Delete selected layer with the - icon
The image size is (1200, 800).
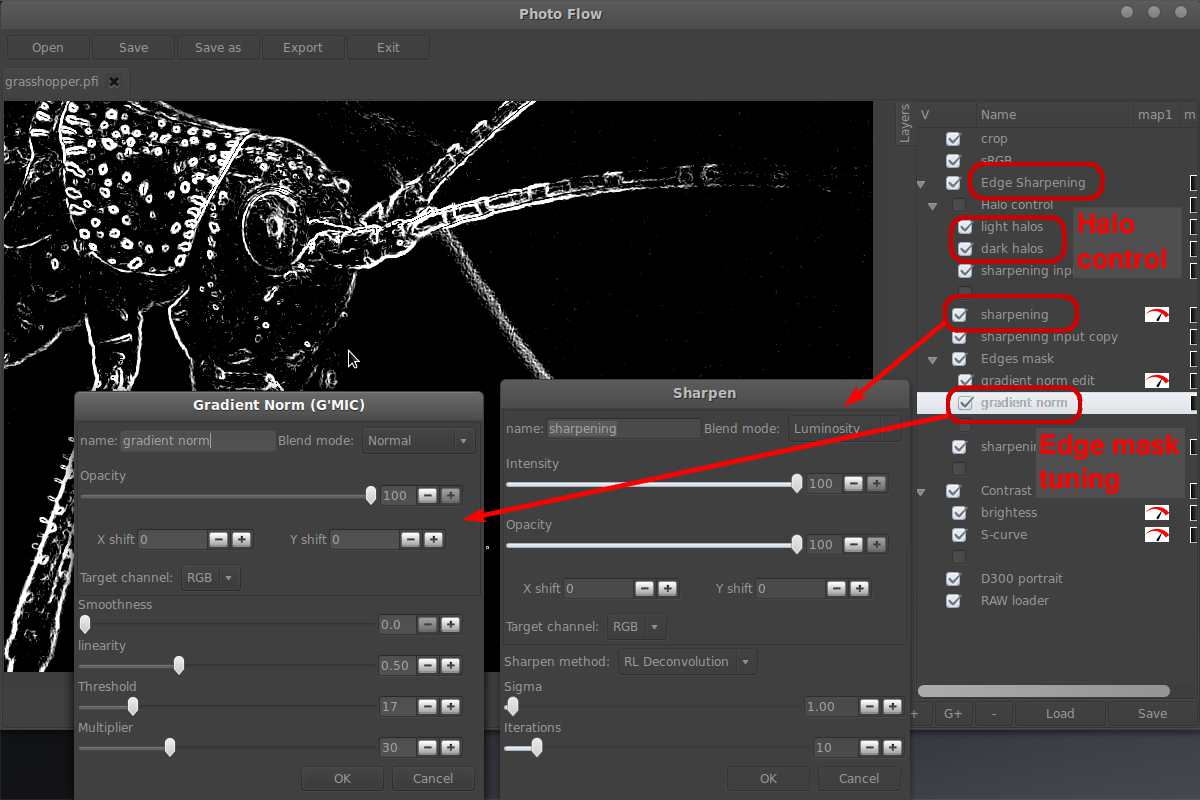(995, 713)
